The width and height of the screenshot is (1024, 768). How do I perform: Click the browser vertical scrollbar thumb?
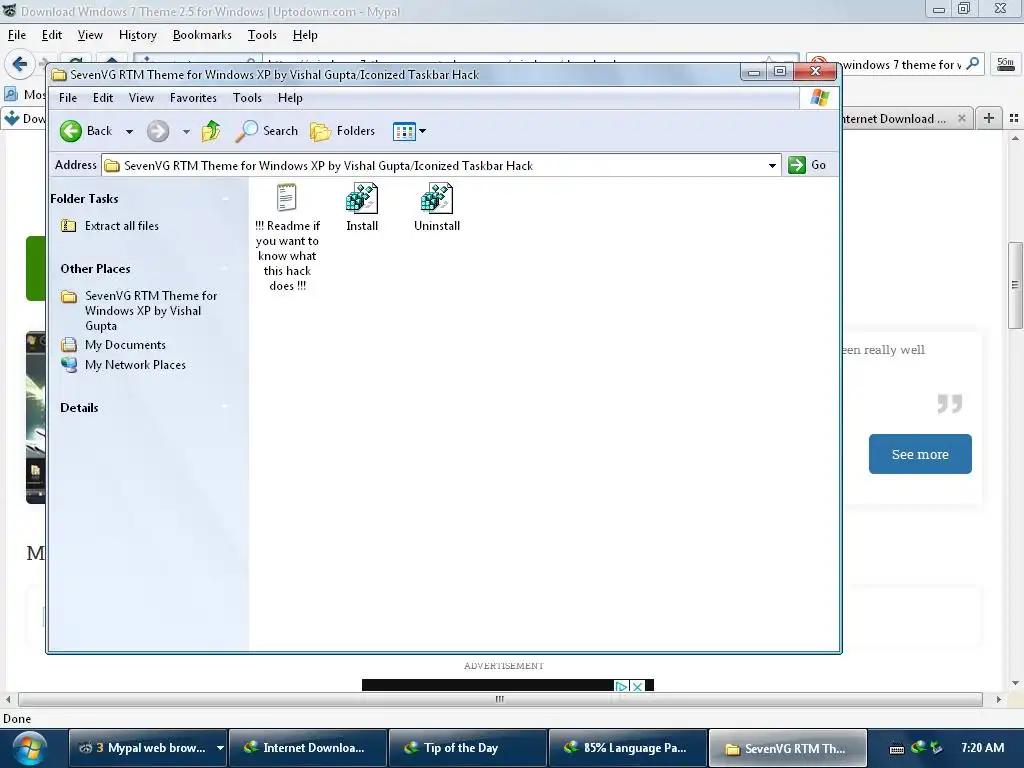[1015, 285]
